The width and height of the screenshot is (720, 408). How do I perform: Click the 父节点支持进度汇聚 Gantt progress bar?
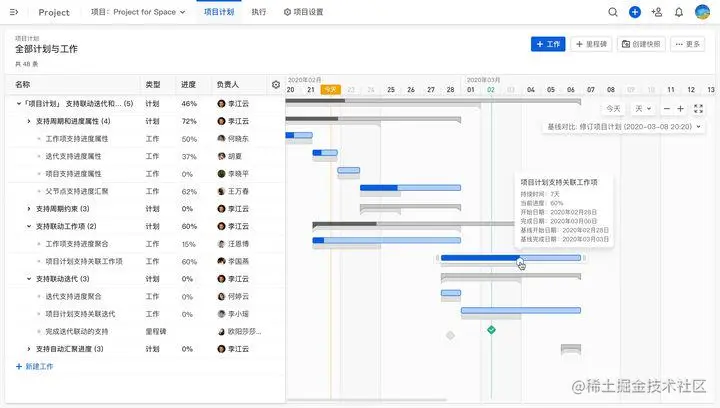click(410, 188)
